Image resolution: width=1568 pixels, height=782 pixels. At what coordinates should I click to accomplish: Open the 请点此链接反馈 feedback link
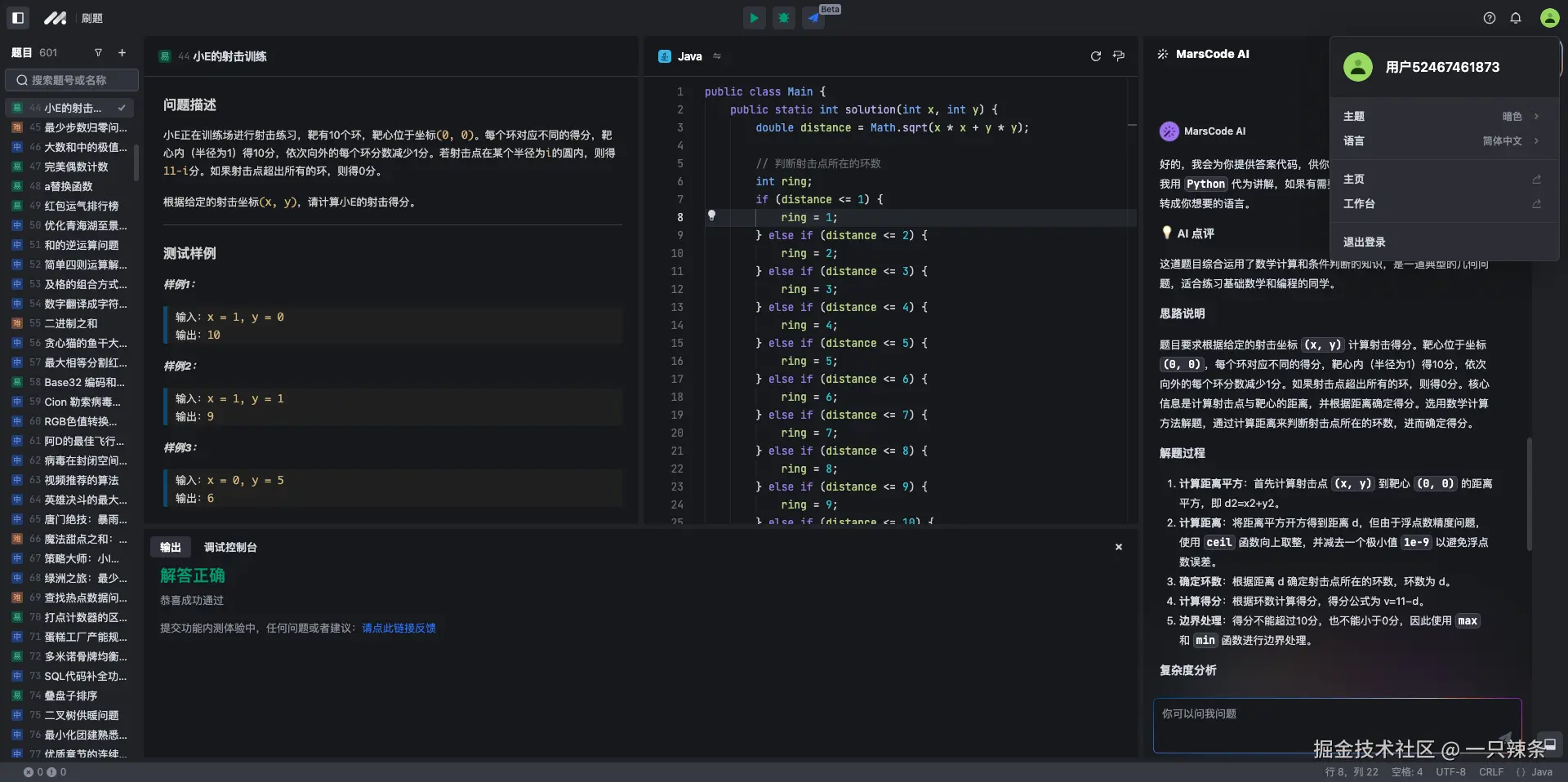[399, 629]
